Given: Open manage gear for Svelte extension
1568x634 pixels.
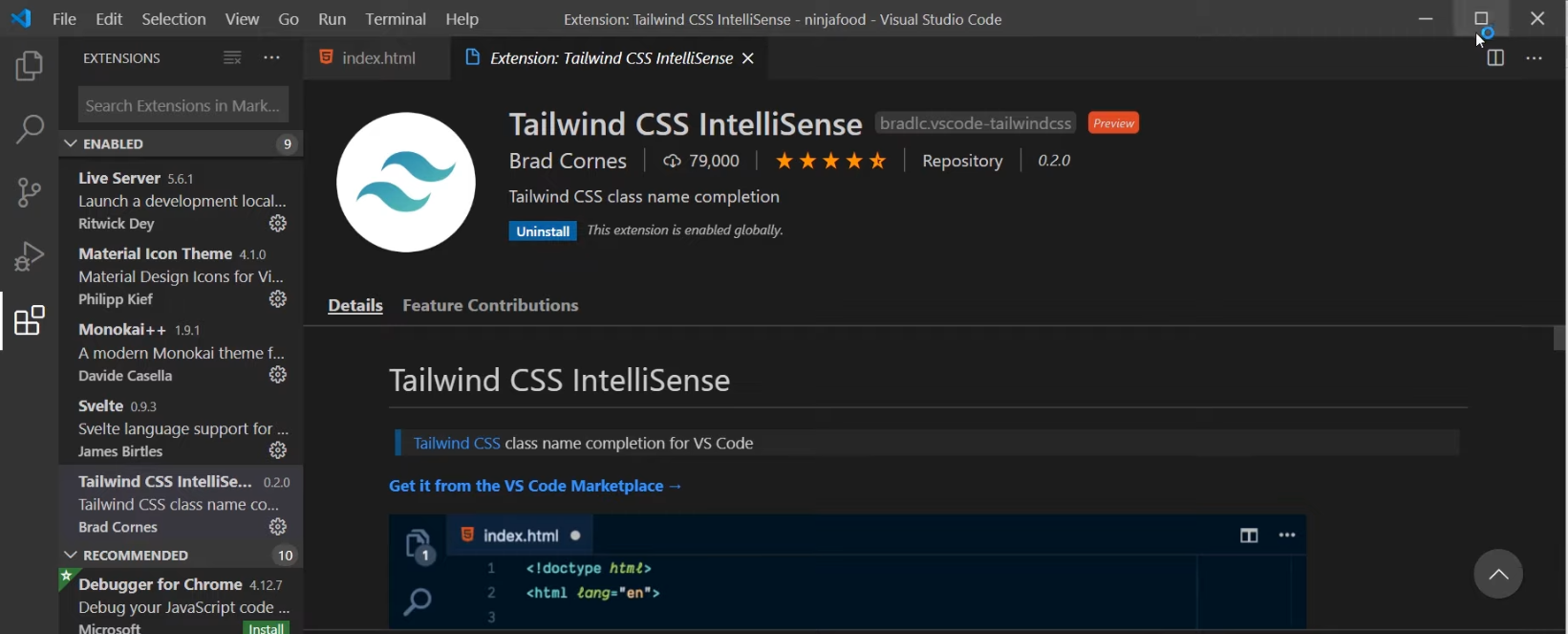Looking at the screenshot, I should tap(278, 450).
